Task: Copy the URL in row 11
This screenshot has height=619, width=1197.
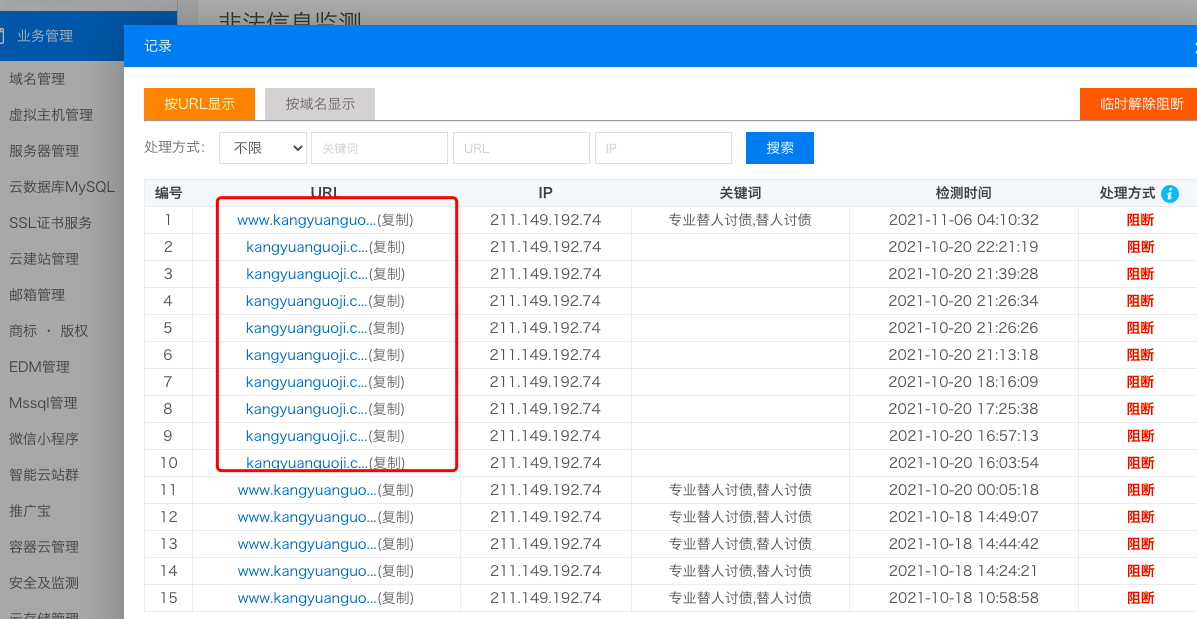Action: [395, 490]
